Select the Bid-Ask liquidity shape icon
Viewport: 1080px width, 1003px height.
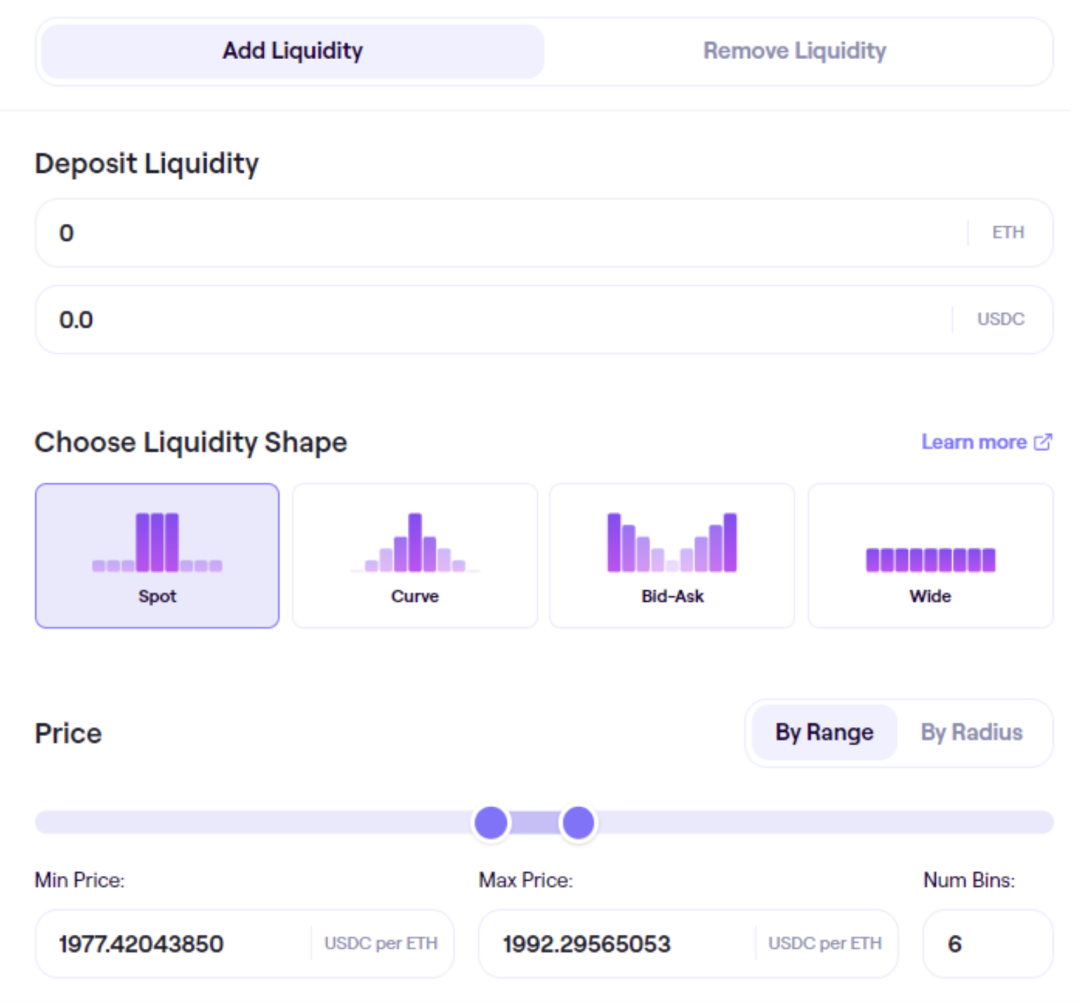[x=671, y=540]
